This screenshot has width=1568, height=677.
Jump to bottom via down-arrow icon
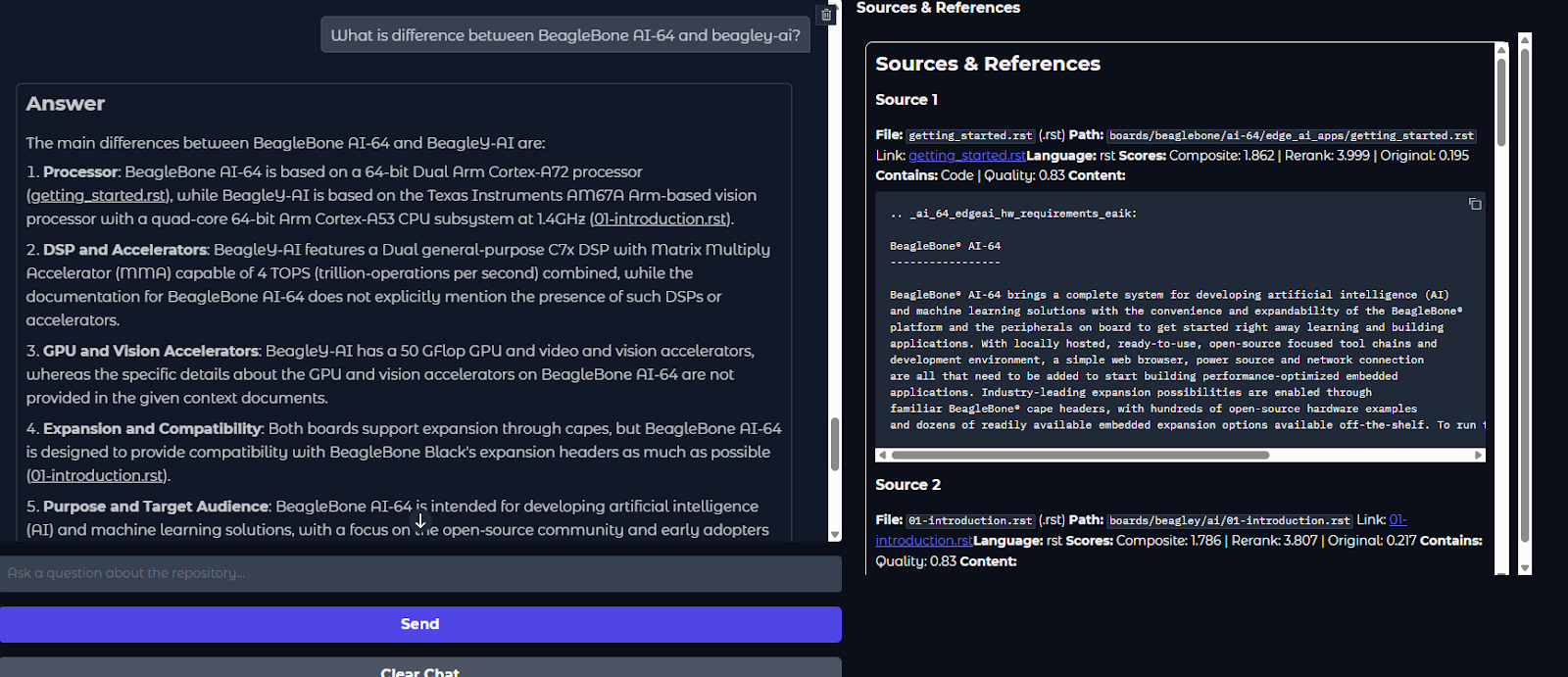click(x=420, y=521)
